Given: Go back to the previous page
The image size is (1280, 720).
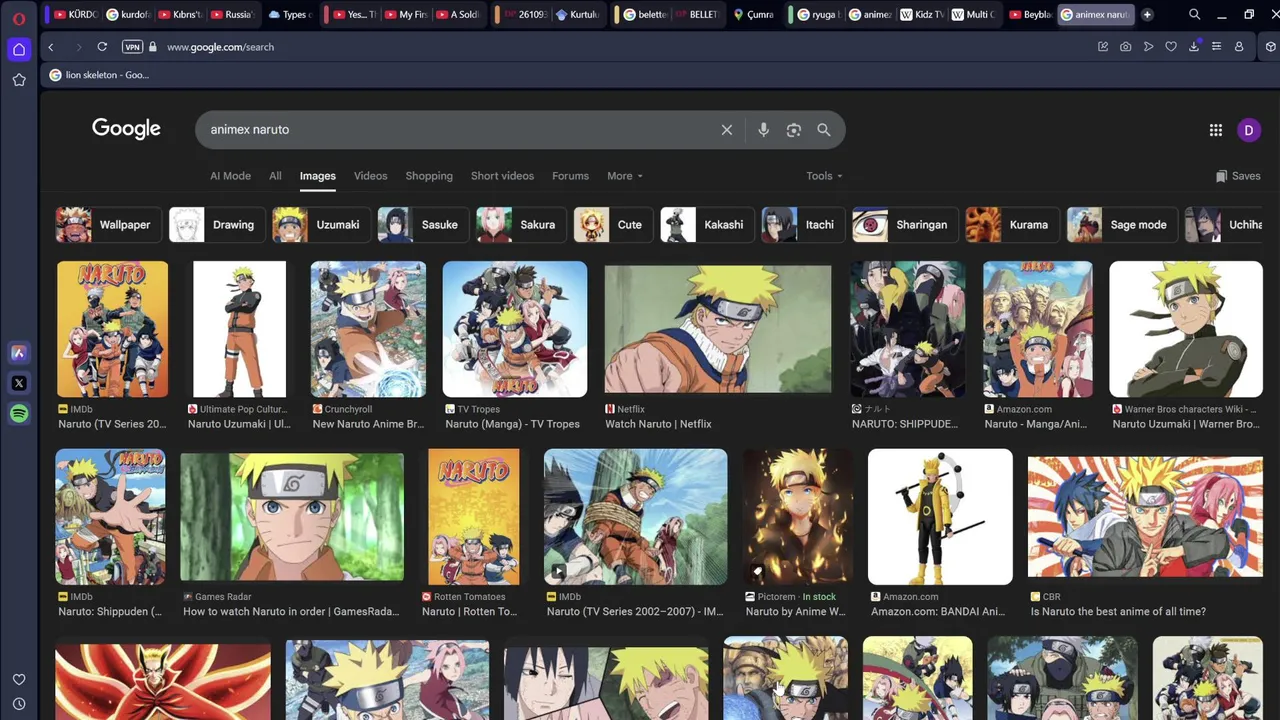Looking at the screenshot, I should (51, 47).
